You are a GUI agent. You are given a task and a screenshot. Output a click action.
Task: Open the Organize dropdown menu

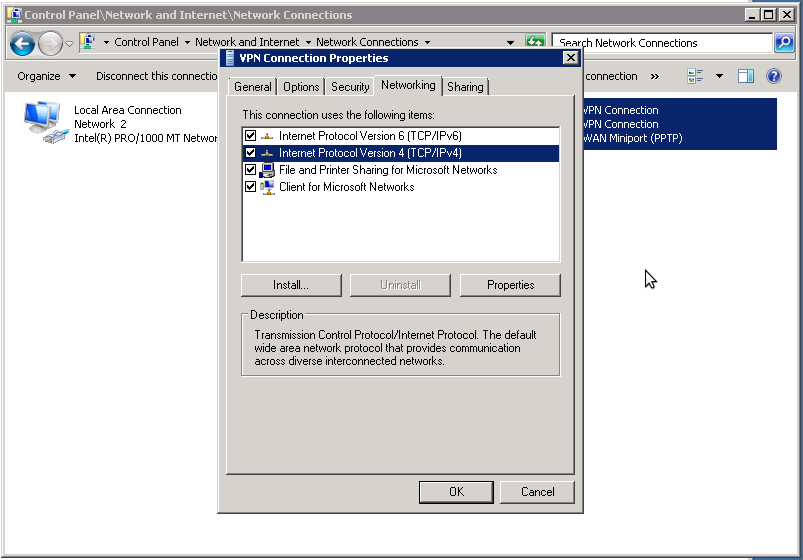click(x=46, y=76)
